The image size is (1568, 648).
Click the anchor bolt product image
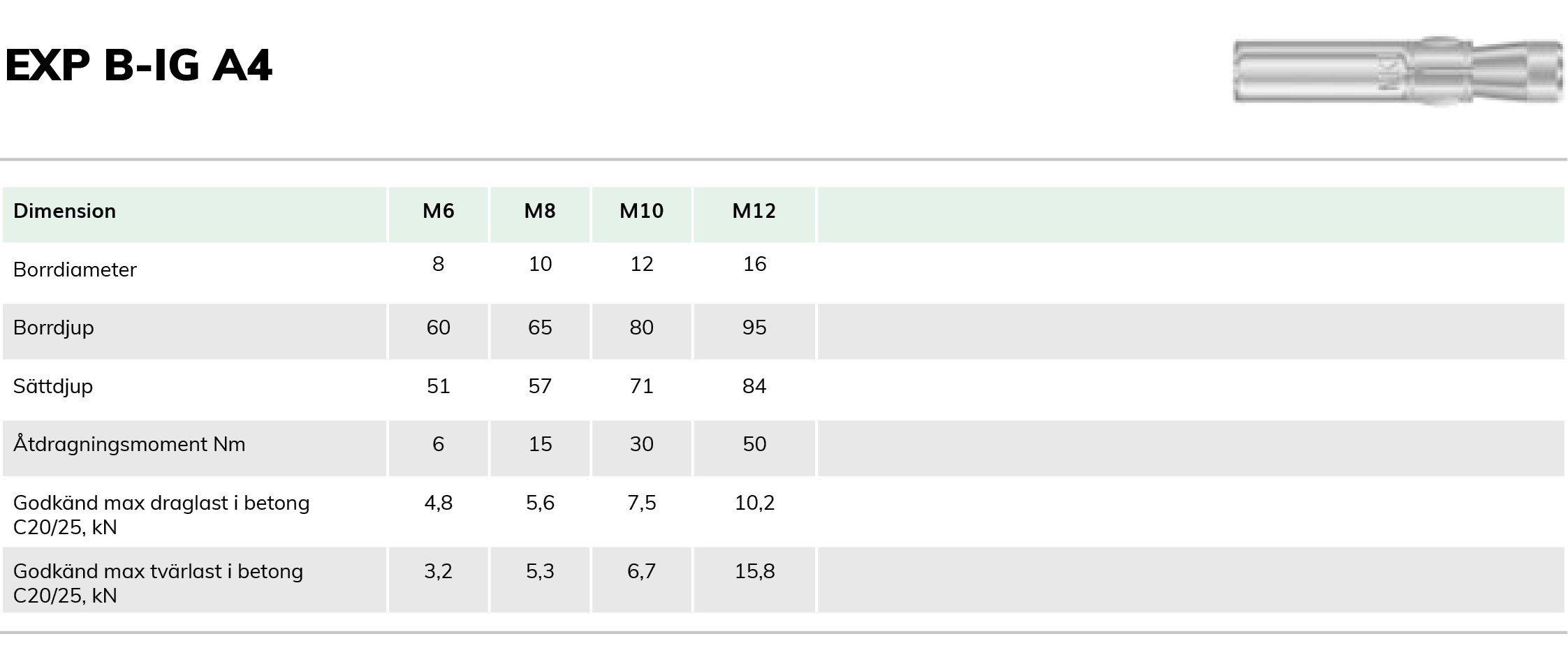pyautogui.click(x=1398, y=71)
